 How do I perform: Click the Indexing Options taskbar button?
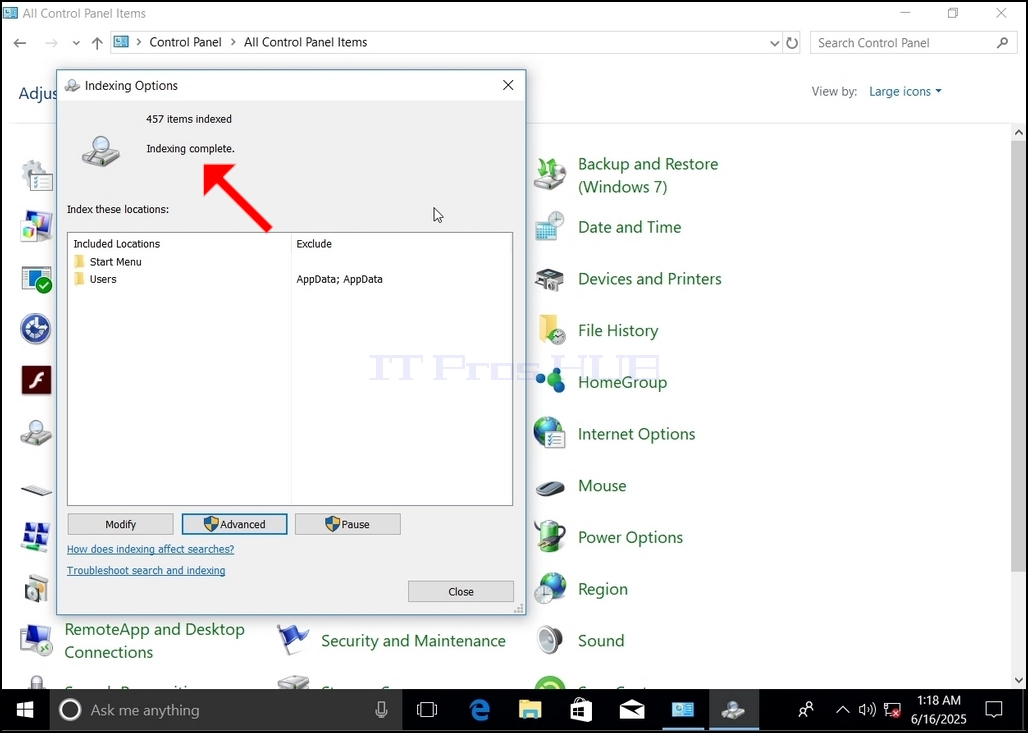[x=733, y=710]
